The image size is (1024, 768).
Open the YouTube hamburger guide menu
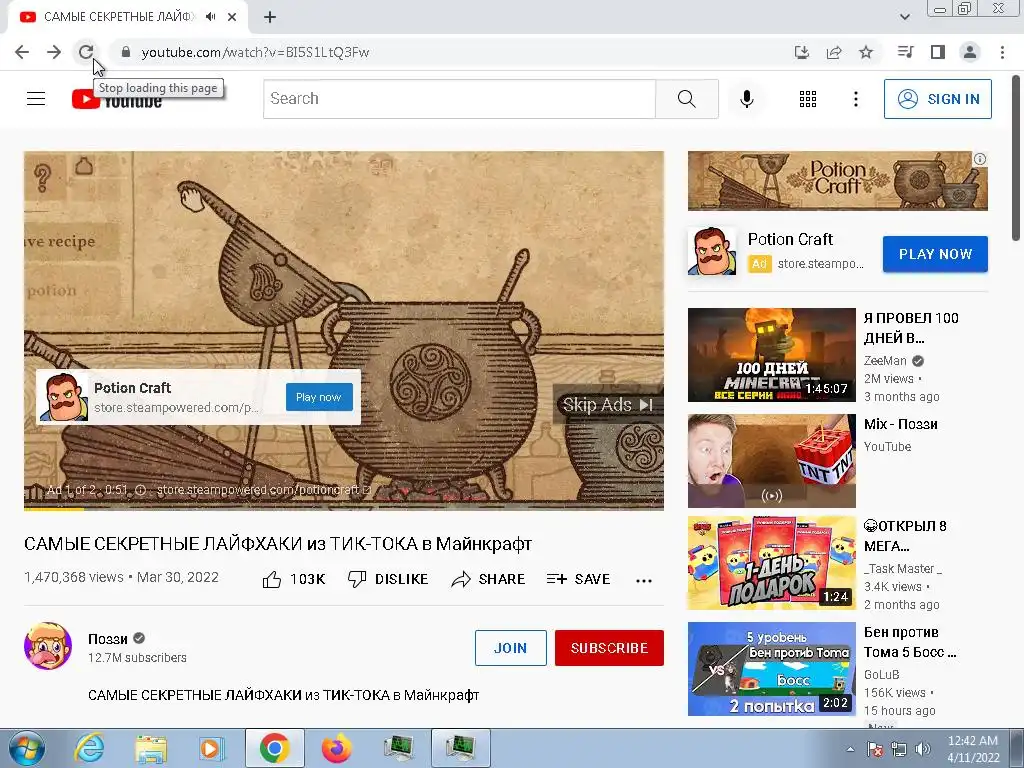(x=36, y=99)
